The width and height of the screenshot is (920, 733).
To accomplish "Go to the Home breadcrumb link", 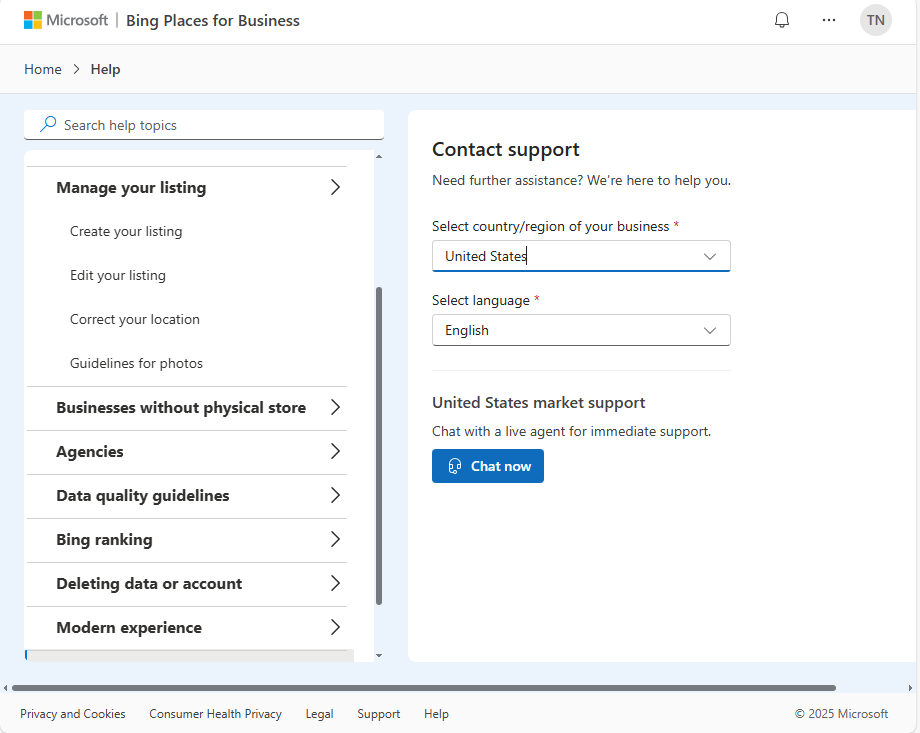I will 43,69.
